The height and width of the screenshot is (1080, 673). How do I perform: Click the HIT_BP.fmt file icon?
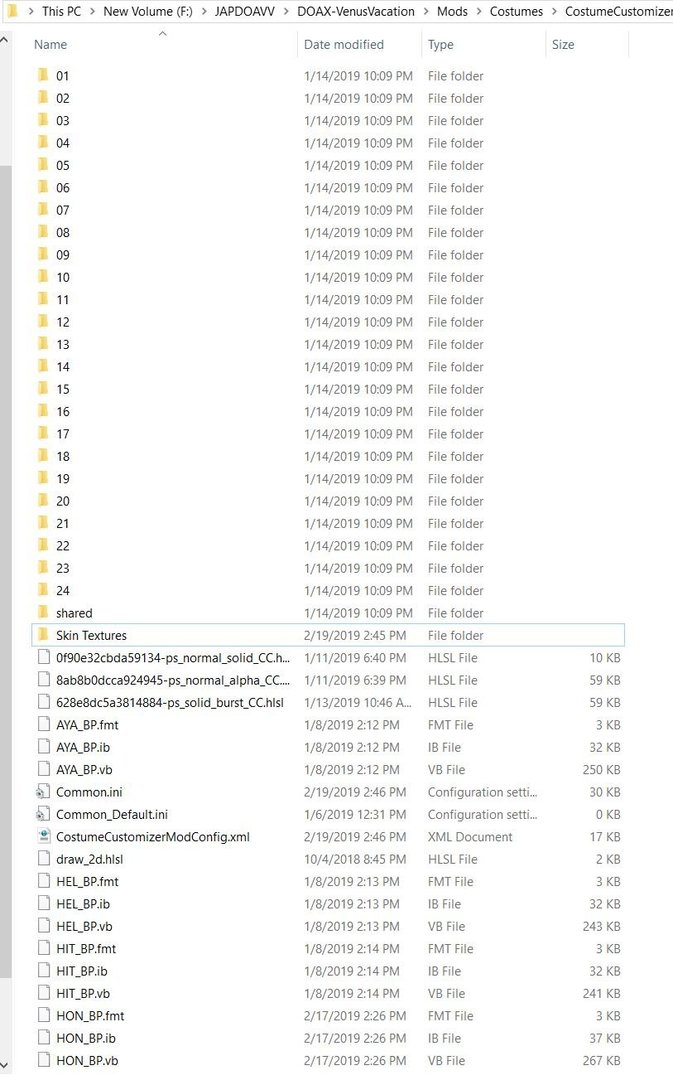pos(43,948)
